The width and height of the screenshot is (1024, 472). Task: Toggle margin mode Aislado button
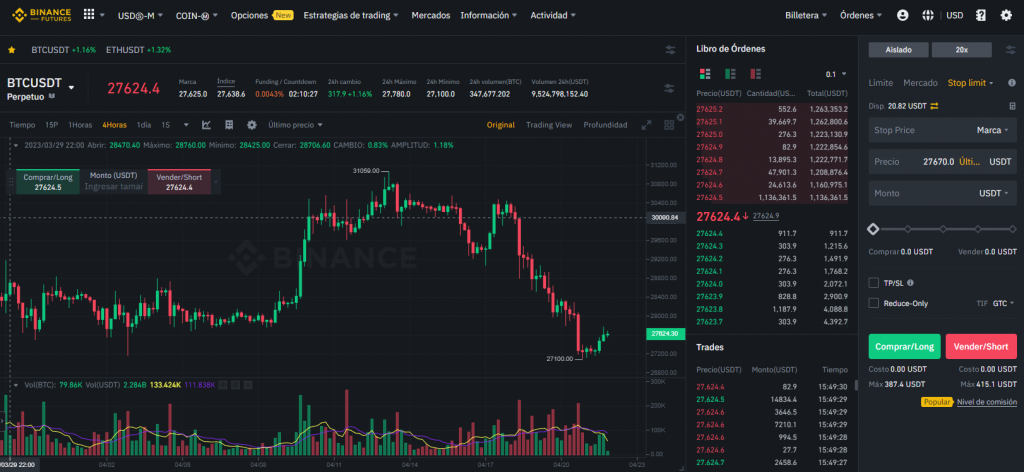pos(899,50)
